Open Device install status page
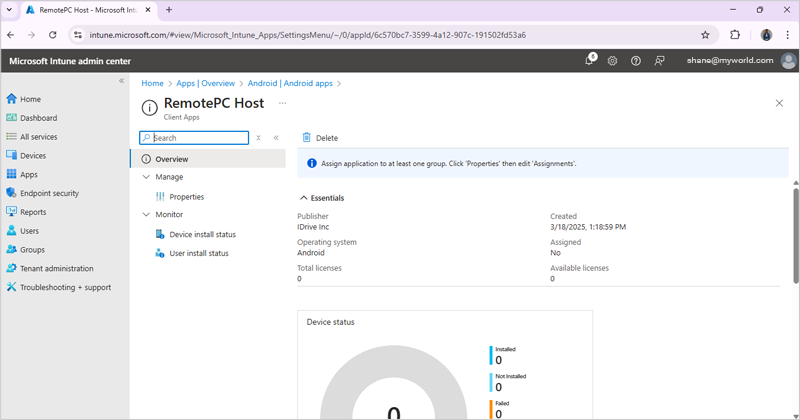This screenshot has width=800, height=420. [202, 234]
